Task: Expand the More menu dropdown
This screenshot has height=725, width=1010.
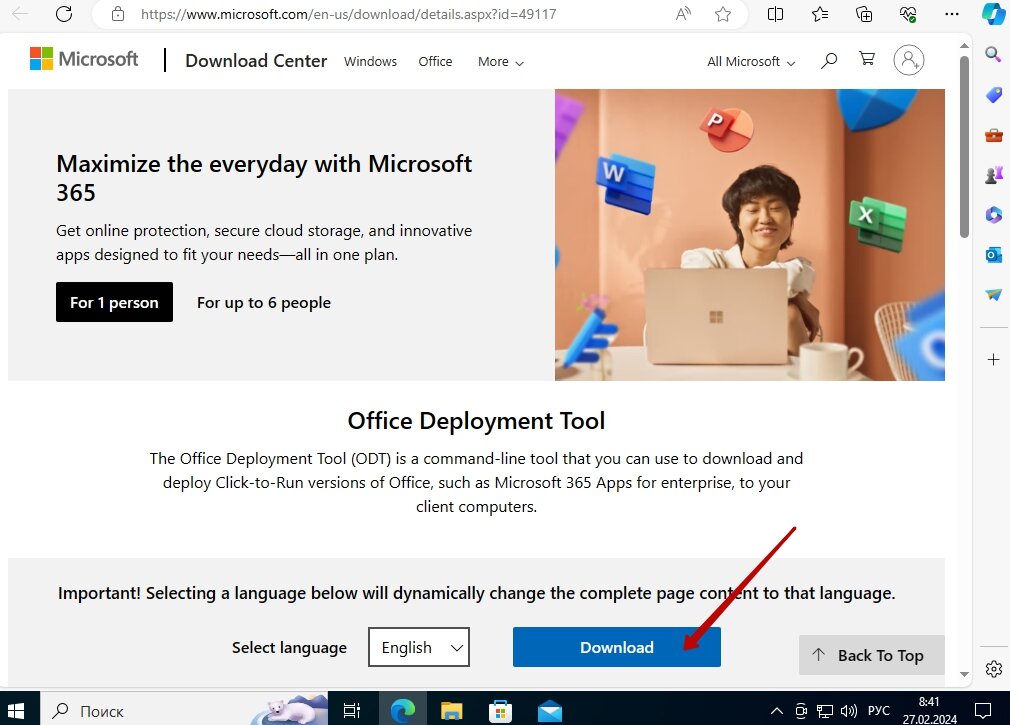Action: pos(500,62)
